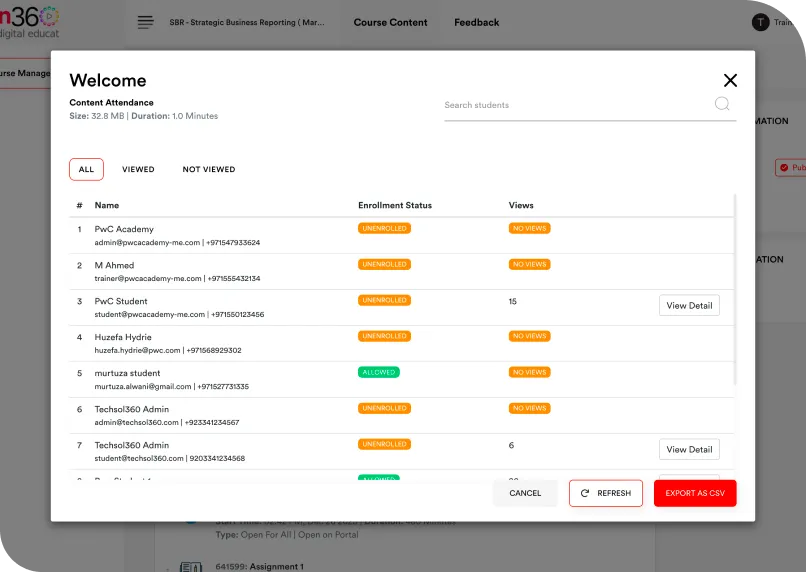This screenshot has height=572, width=806.
Task: Switch to the NOT VIEWED tab
Action: click(209, 170)
